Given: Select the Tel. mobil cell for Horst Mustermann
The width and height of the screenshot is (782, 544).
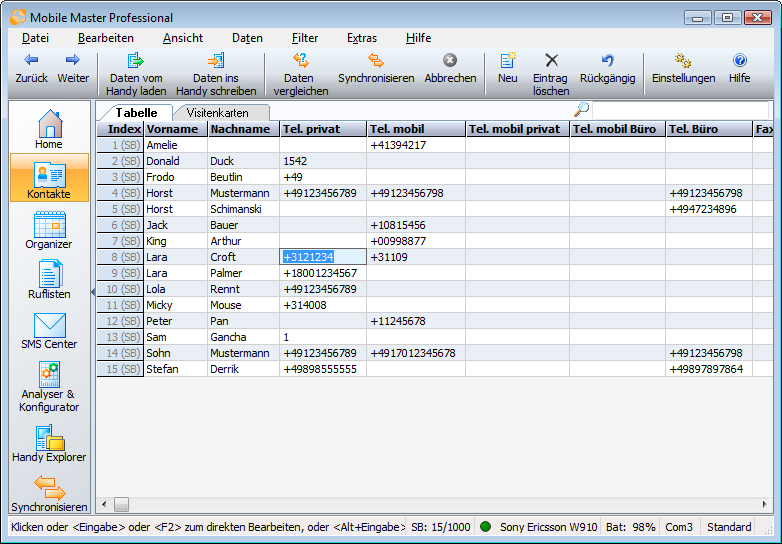Looking at the screenshot, I should [415, 193].
